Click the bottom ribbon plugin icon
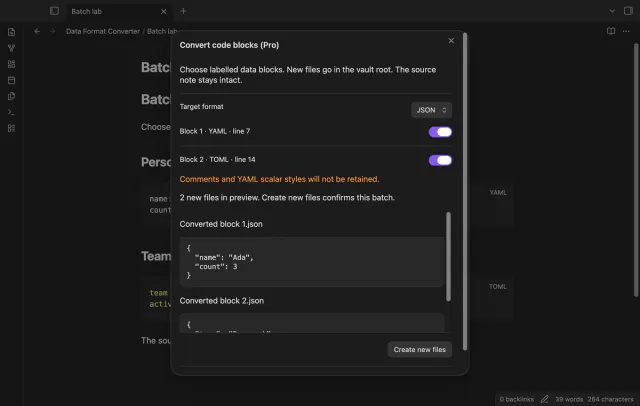This screenshot has height=406, width=640. point(11,129)
